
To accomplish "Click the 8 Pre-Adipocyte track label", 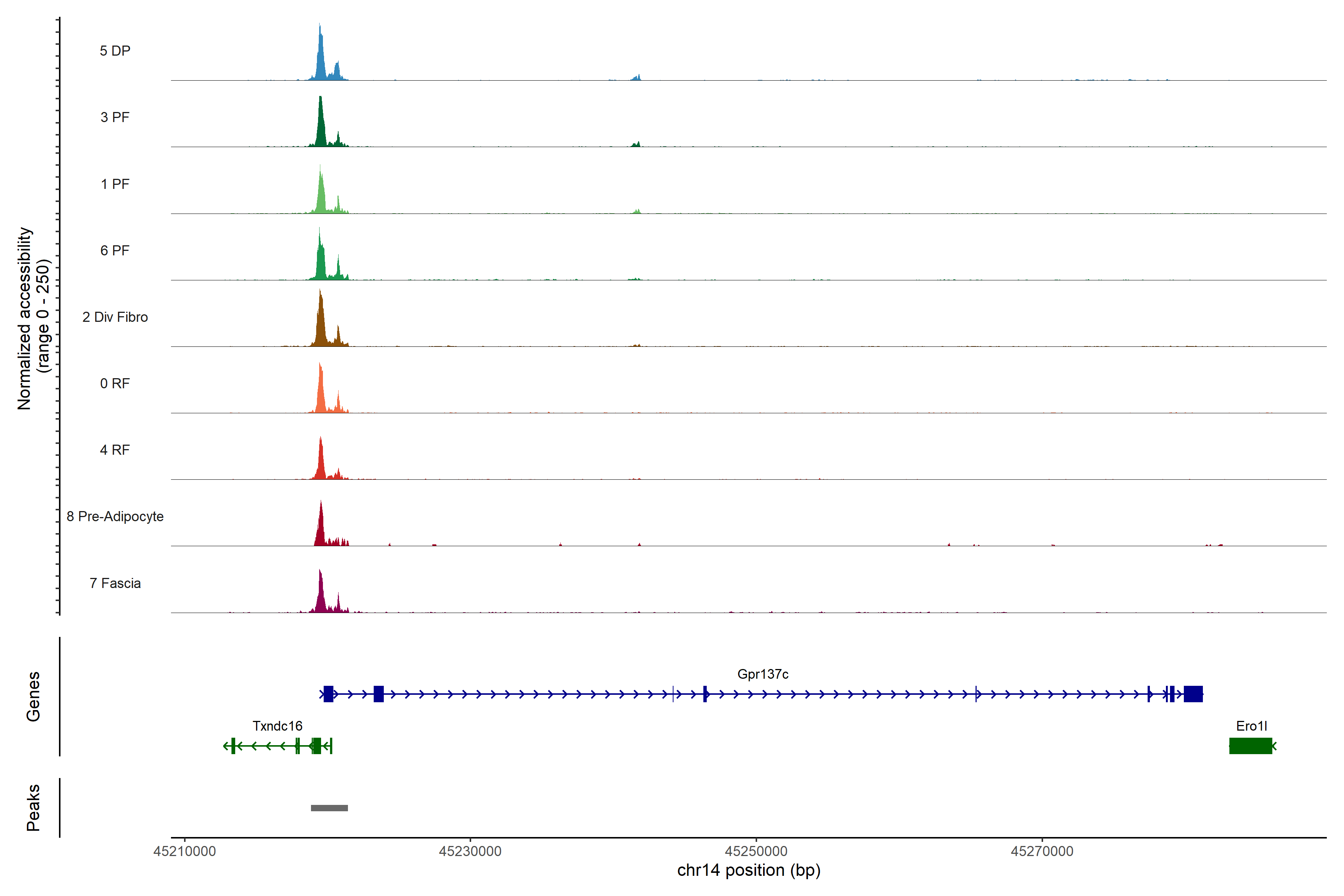I will coord(115,517).
